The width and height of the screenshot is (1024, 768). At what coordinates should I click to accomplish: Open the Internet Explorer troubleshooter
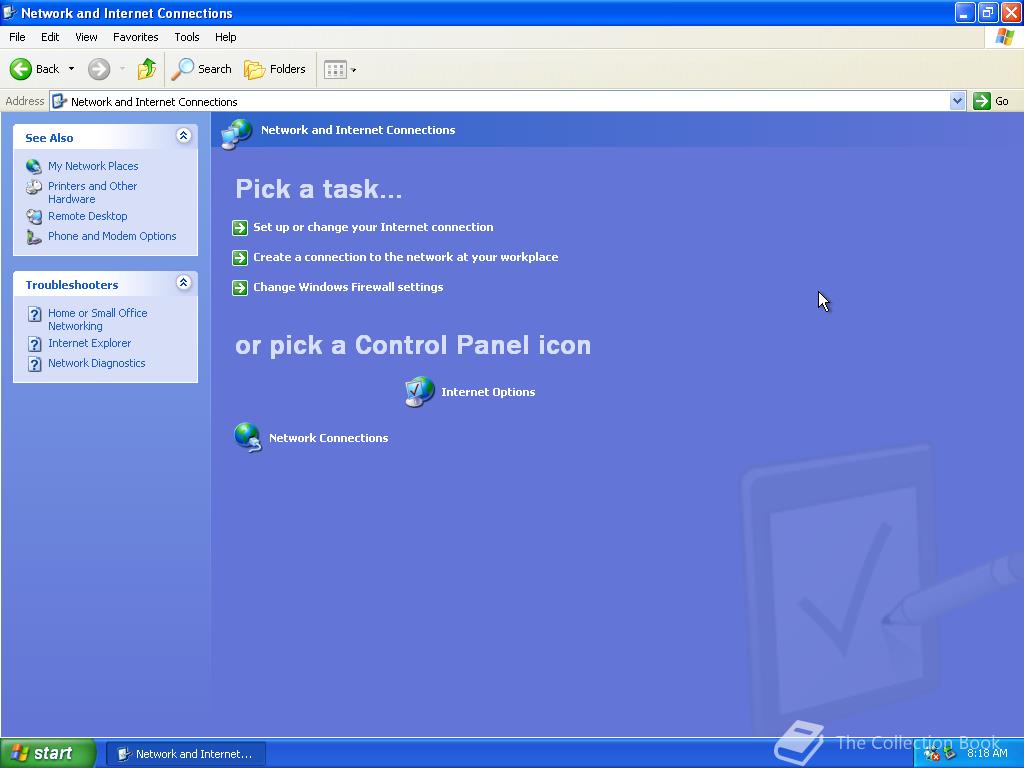[88, 343]
